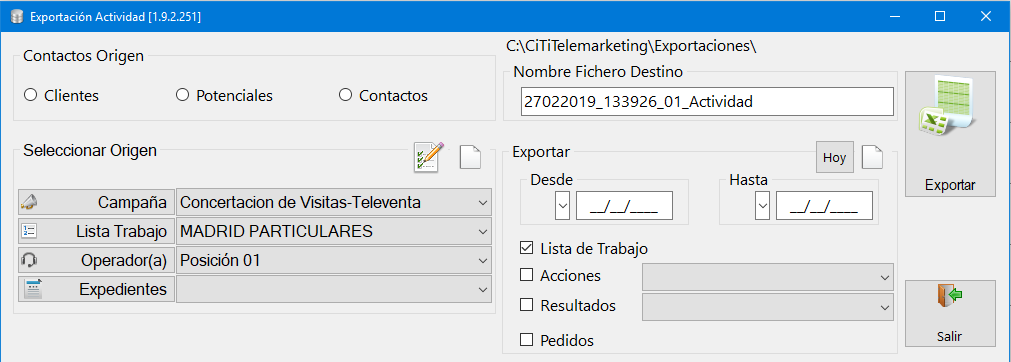Click the checklist edit icon in Seleccionar Origen
1011x362 pixels.
(x=429, y=157)
